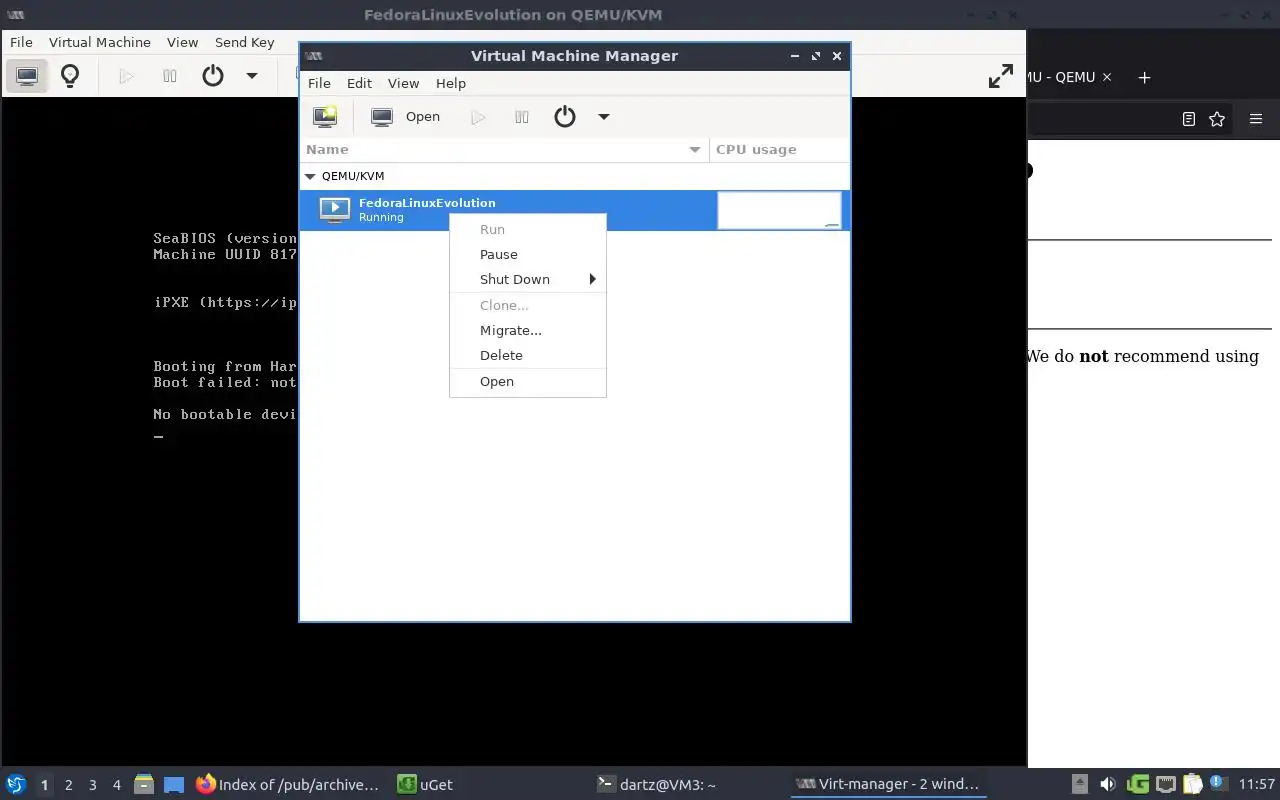Toggle reader view icon in Firefox
Screen dimensions: 1280x800
coord(1189,119)
